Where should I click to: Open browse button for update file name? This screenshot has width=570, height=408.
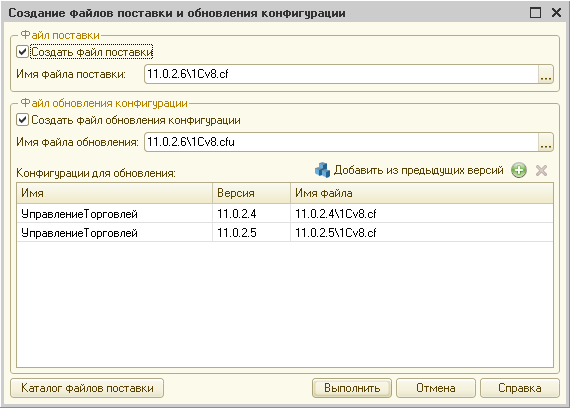(x=546, y=142)
